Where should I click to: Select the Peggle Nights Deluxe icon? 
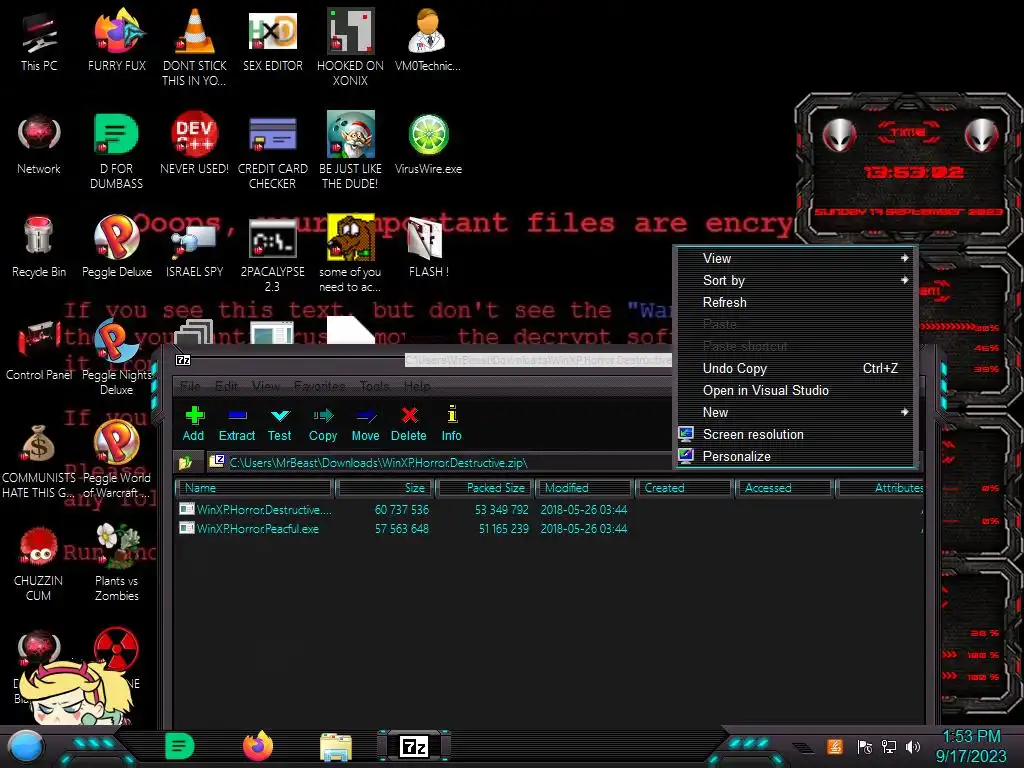tap(117, 358)
